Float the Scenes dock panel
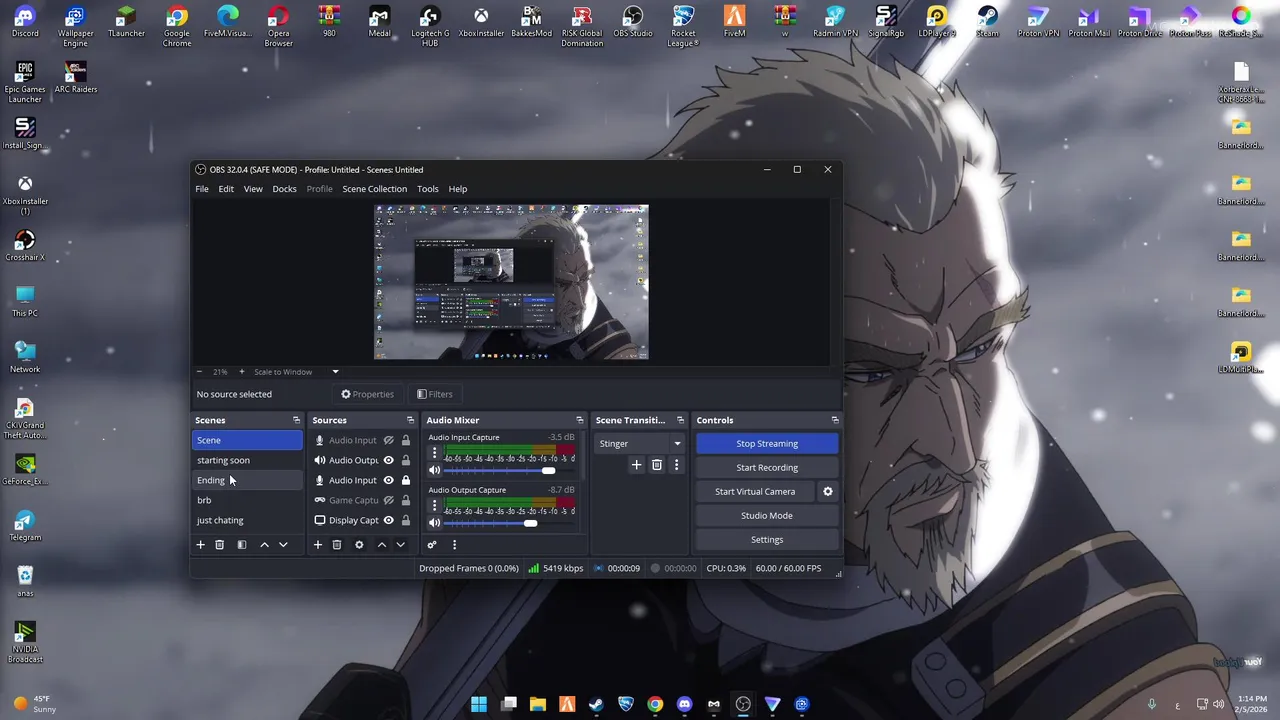This screenshot has height=720, width=1280. 296,420
